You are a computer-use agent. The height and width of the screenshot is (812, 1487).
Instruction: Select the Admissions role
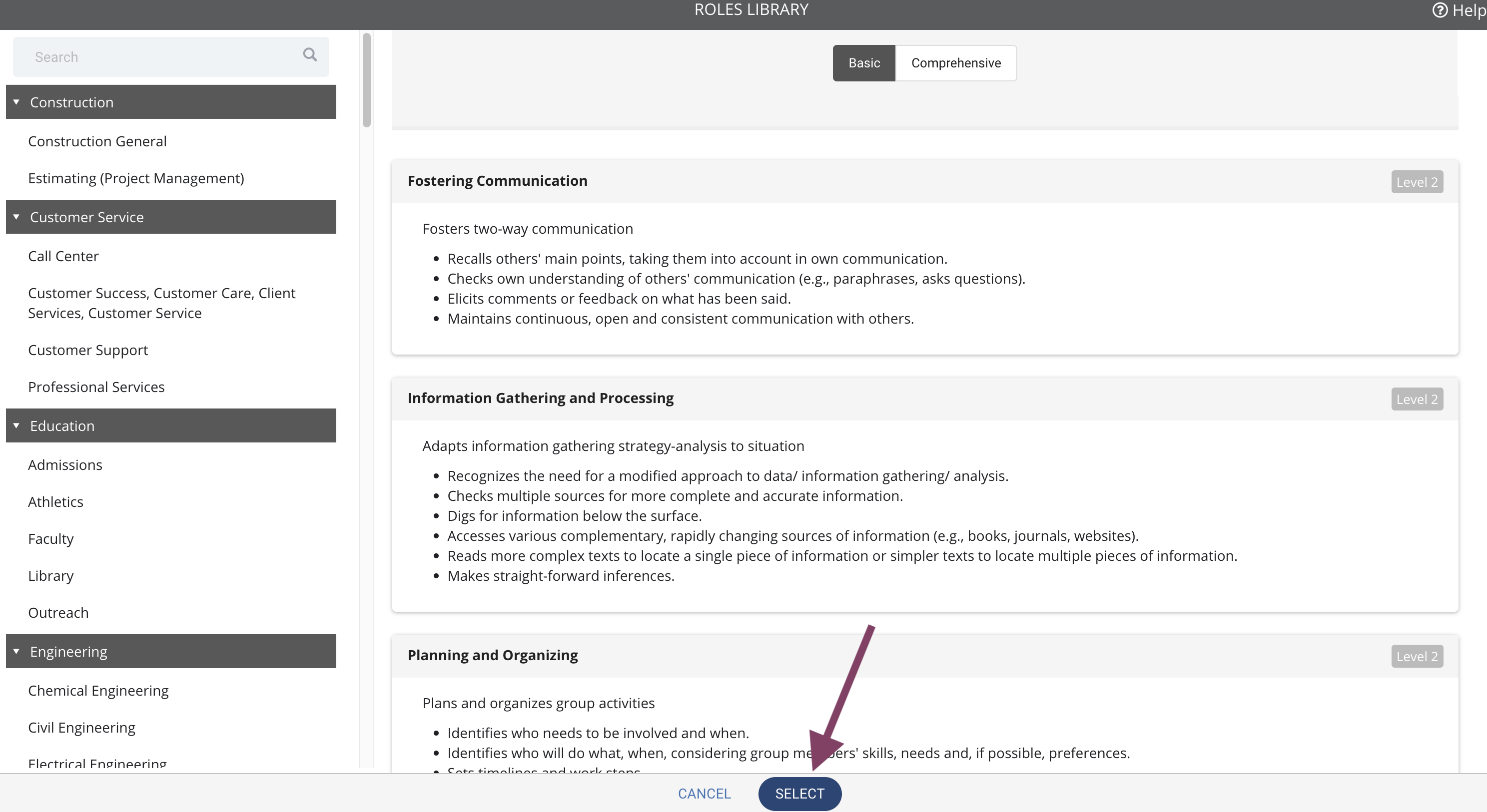pyautogui.click(x=65, y=465)
